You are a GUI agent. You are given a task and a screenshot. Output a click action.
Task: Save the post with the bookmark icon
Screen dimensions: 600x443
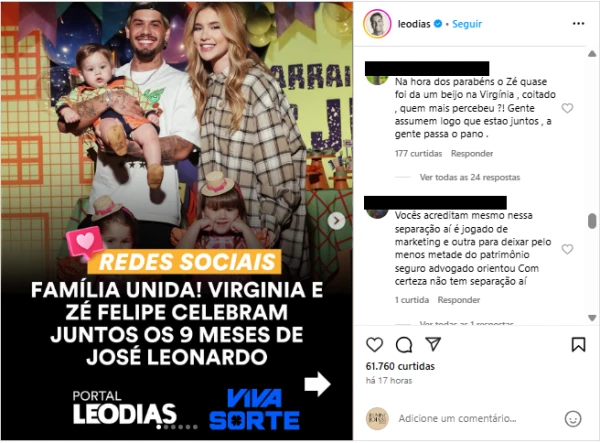[578, 344]
